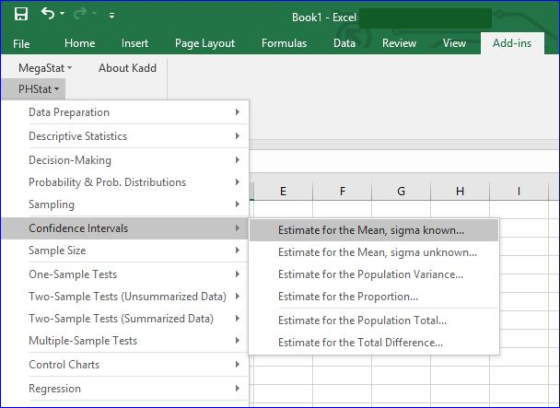The image size is (560, 408).
Task: Select column I header
Action: [x=519, y=191]
